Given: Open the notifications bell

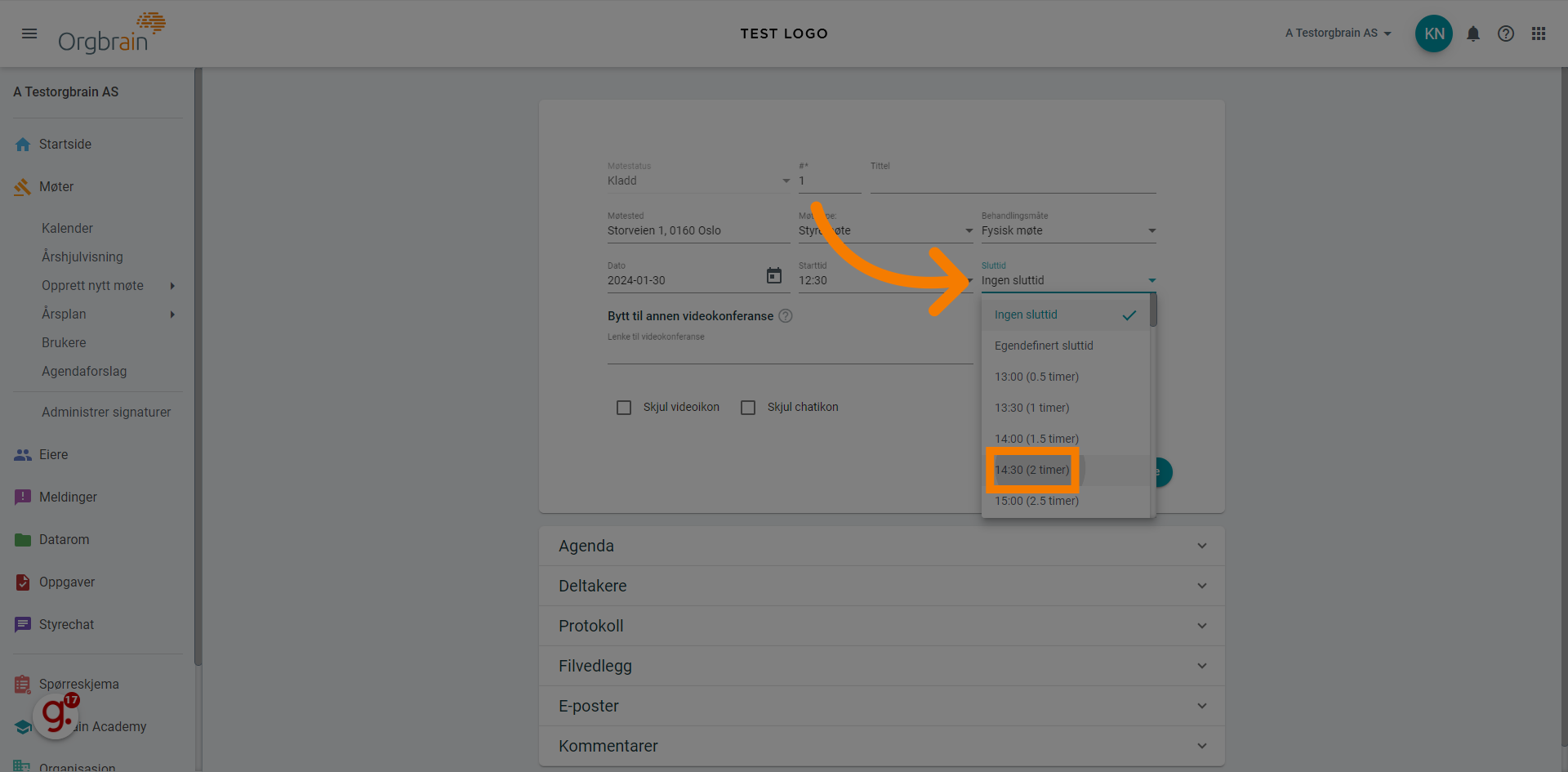Looking at the screenshot, I should click(x=1472, y=33).
